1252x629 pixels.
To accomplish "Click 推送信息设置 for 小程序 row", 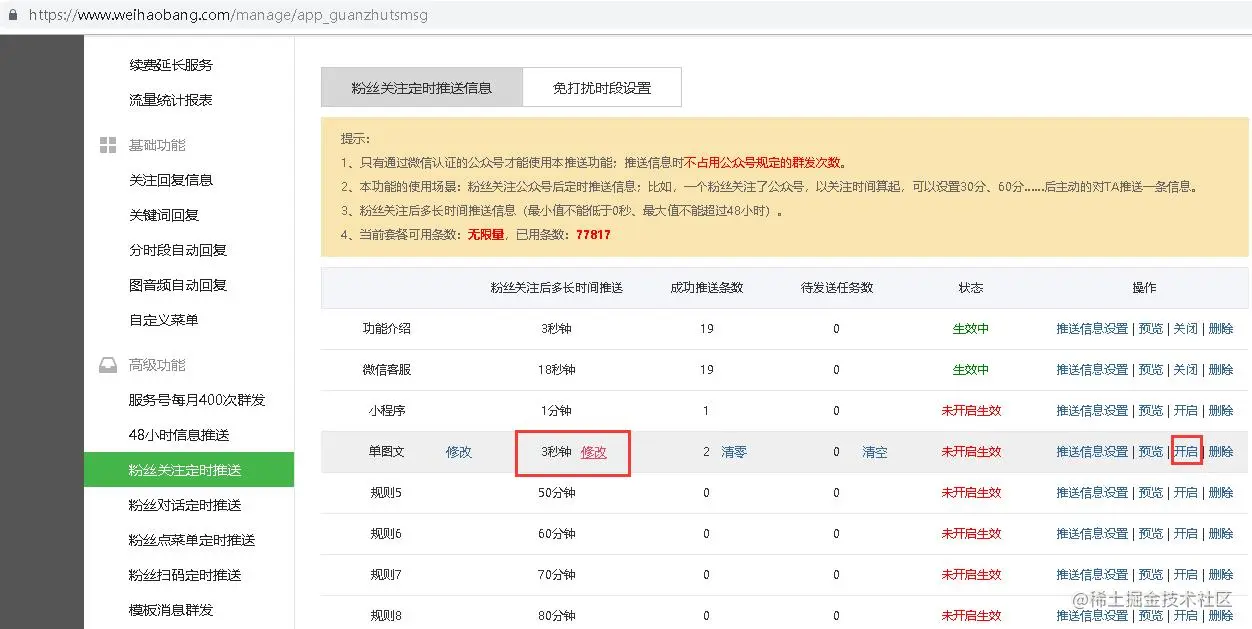I will click(1092, 410).
